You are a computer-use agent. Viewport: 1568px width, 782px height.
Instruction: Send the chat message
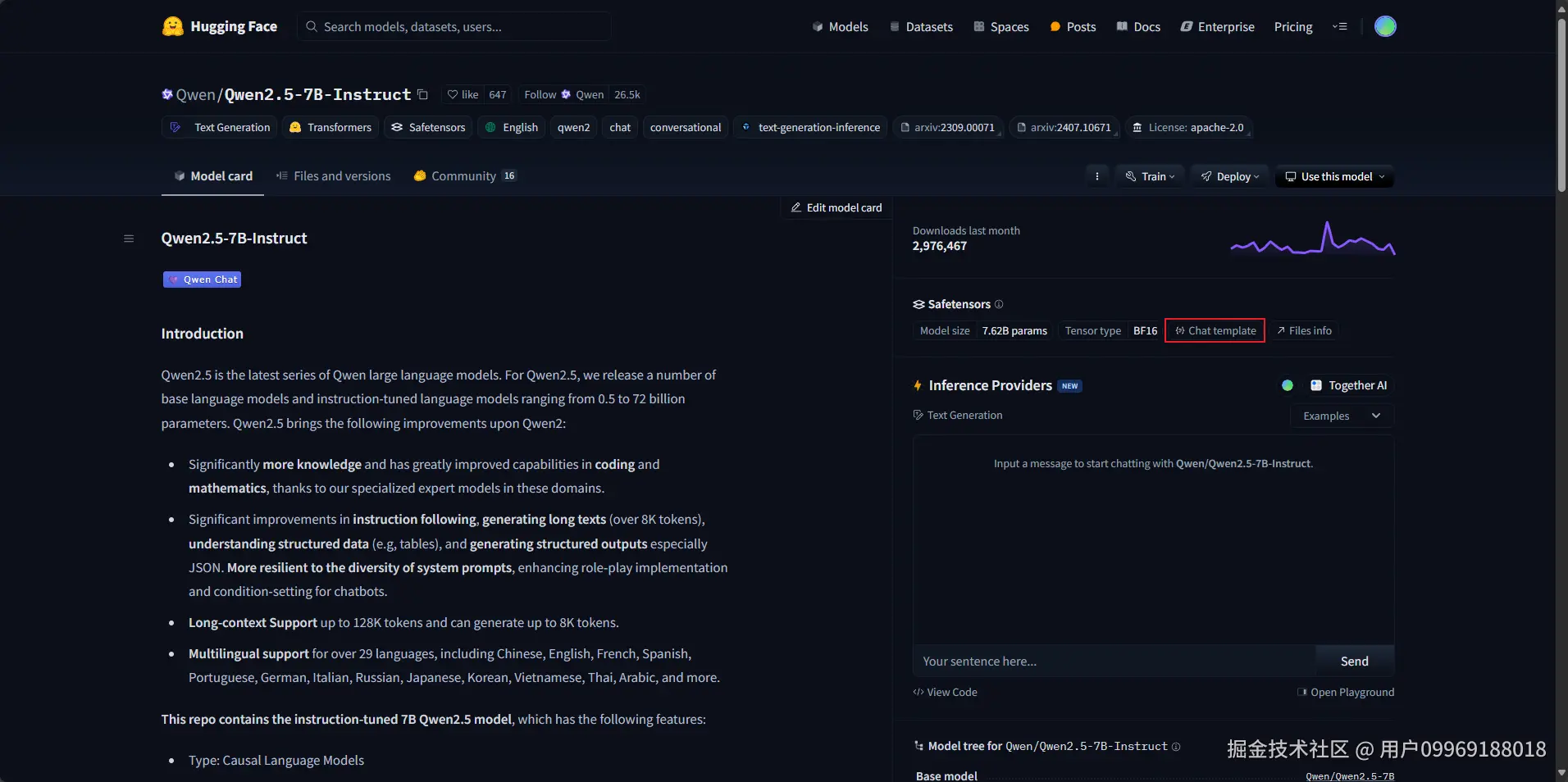[x=1354, y=661]
